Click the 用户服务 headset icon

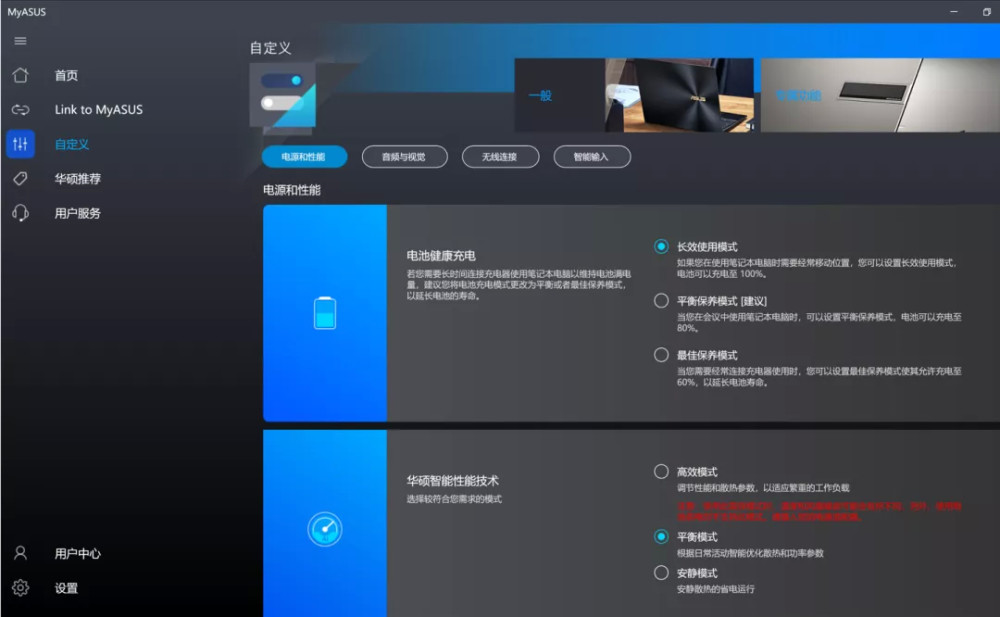tap(20, 213)
